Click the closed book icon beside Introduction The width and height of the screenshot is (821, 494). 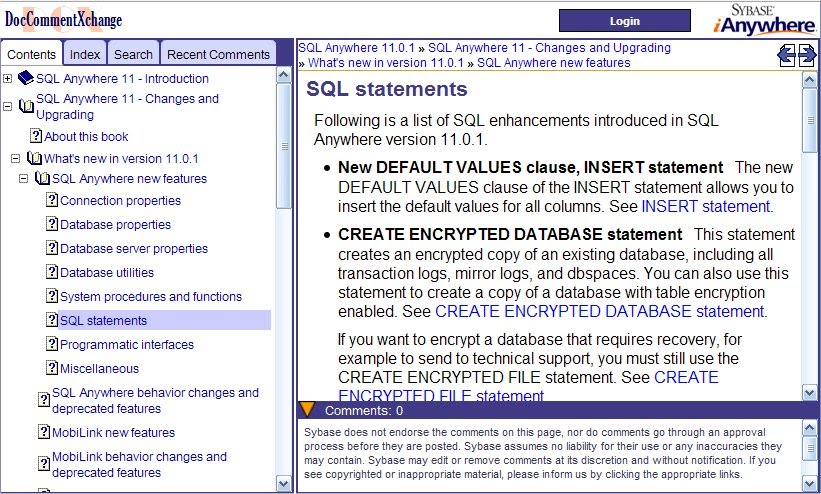click(25, 78)
